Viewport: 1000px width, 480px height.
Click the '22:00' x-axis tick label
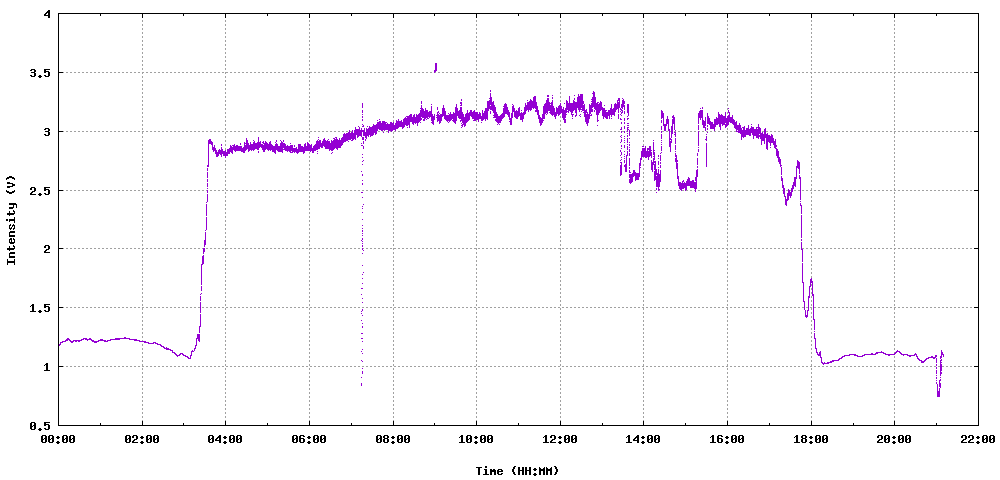[978, 440]
